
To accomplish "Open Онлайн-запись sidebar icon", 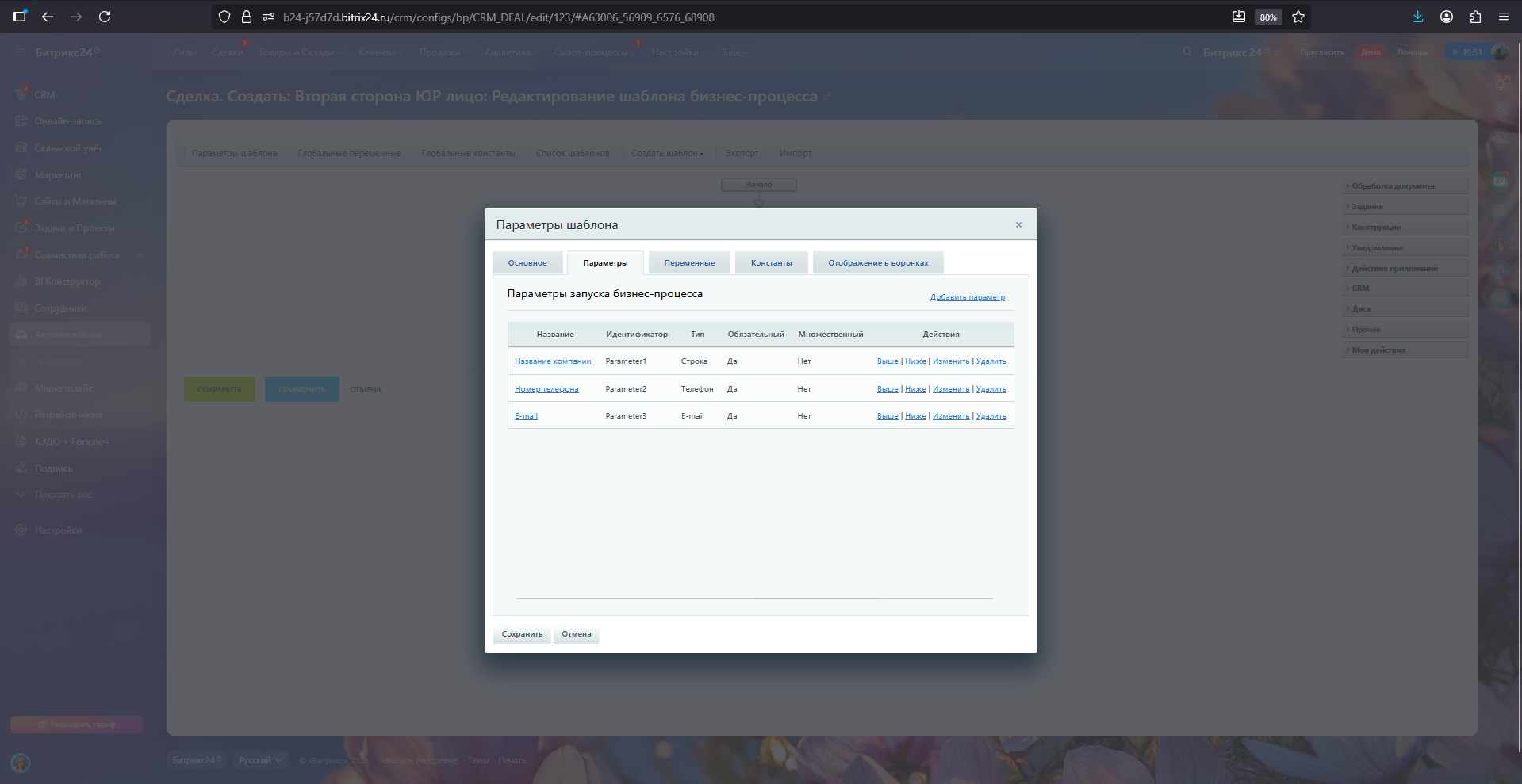I will (21, 121).
